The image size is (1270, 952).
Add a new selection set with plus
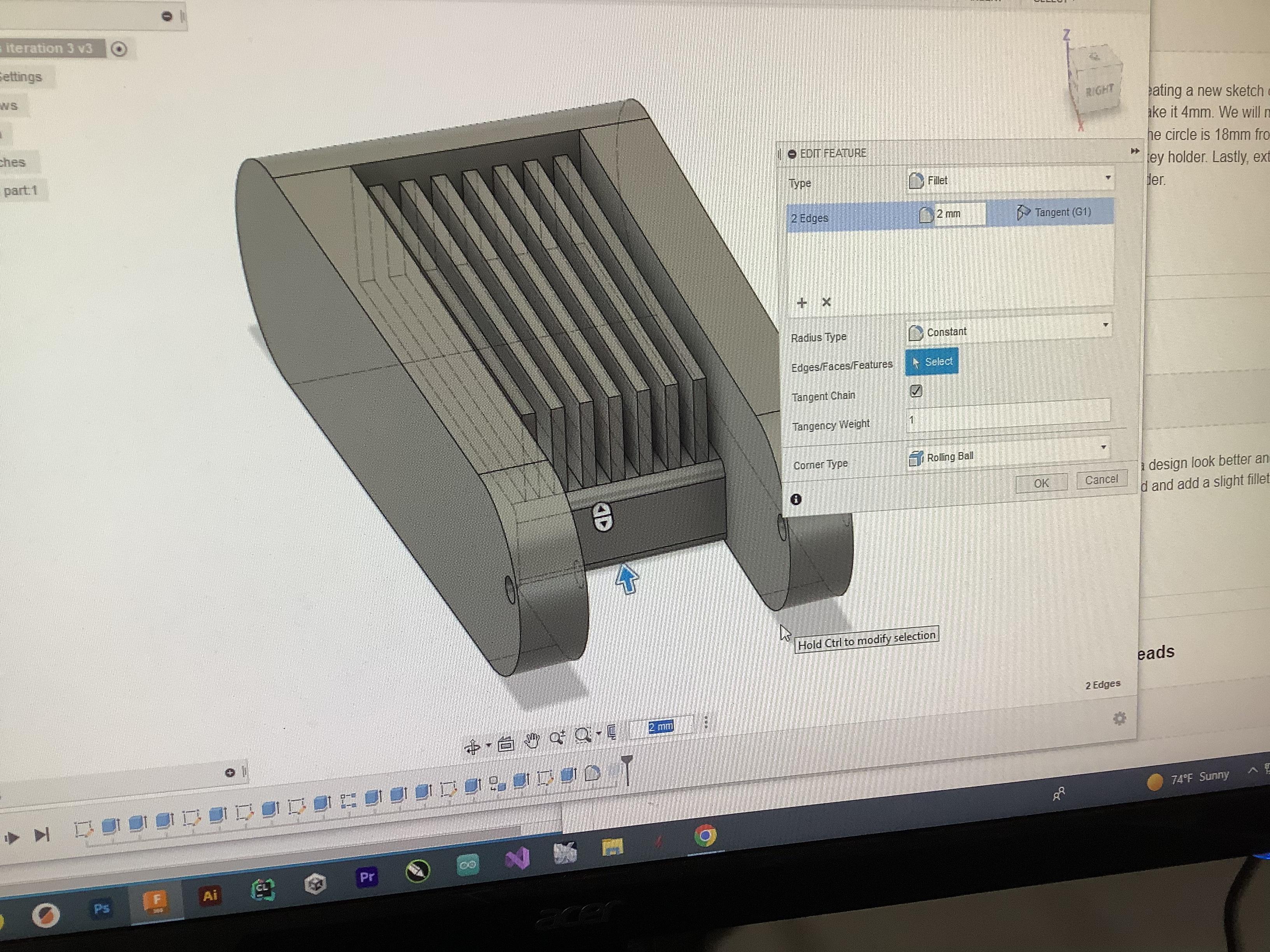coord(802,303)
